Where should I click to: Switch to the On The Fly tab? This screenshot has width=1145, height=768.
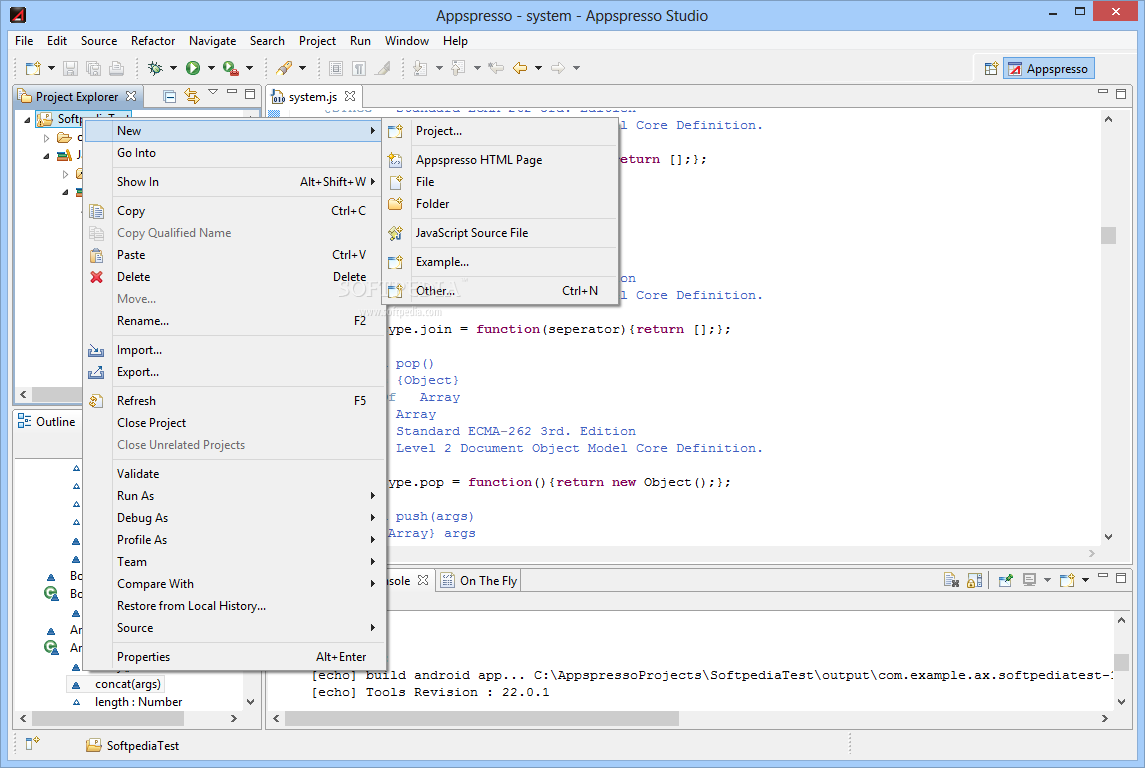480,581
